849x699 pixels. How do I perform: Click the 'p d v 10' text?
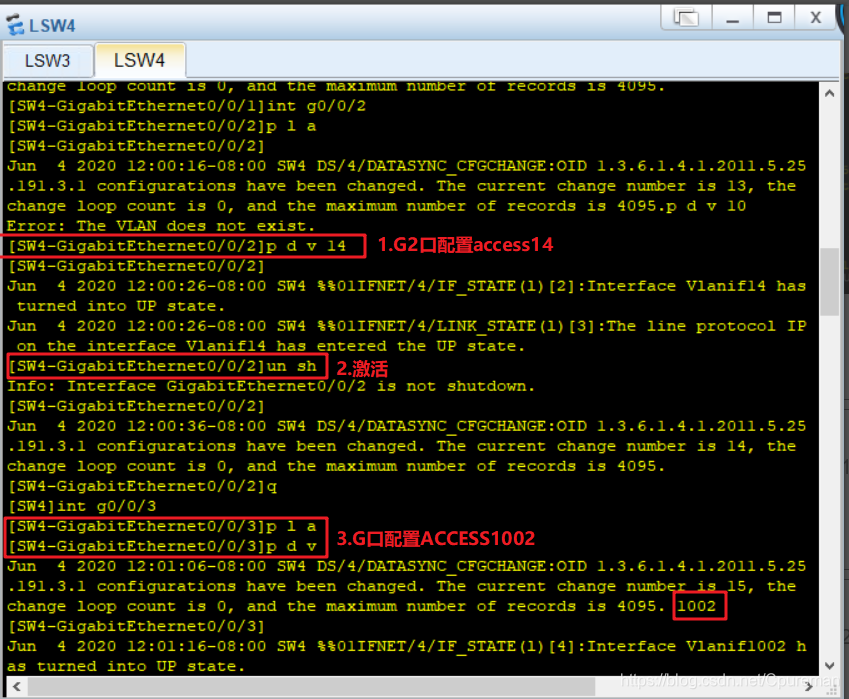707,206
